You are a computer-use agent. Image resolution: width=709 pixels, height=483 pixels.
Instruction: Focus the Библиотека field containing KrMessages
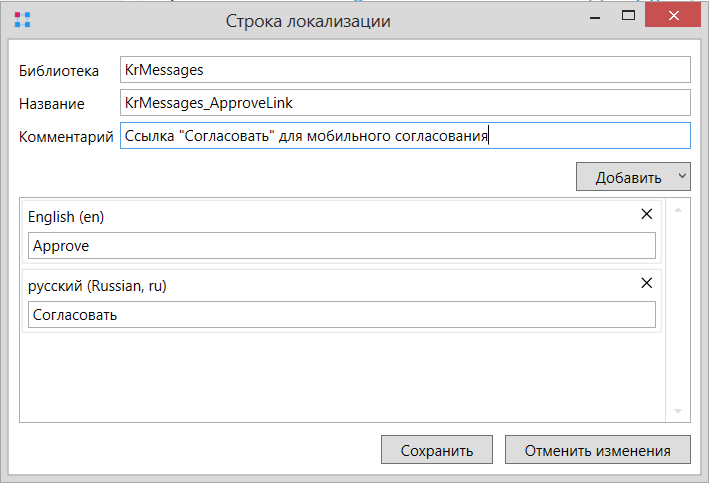point(405,70)
